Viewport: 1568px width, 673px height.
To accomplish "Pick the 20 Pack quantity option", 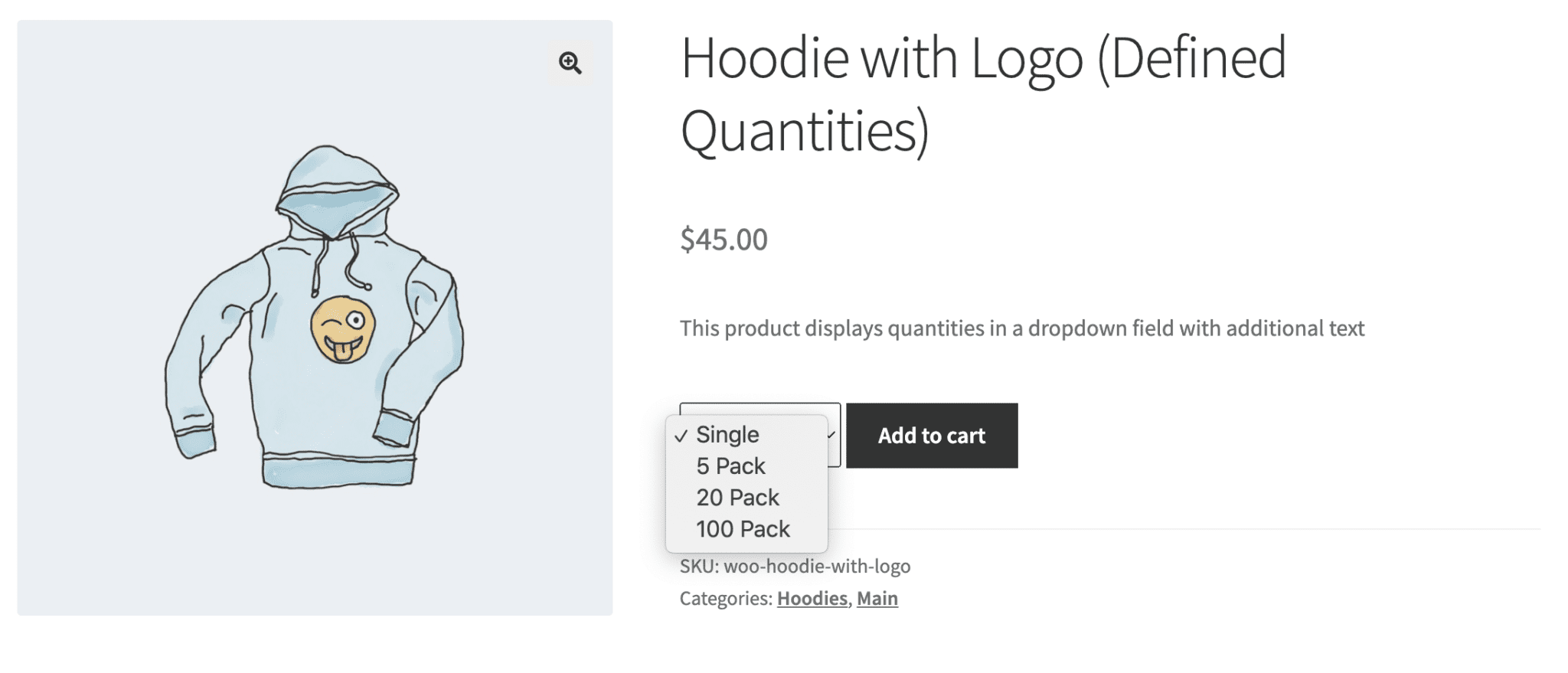I will [737, 498].
